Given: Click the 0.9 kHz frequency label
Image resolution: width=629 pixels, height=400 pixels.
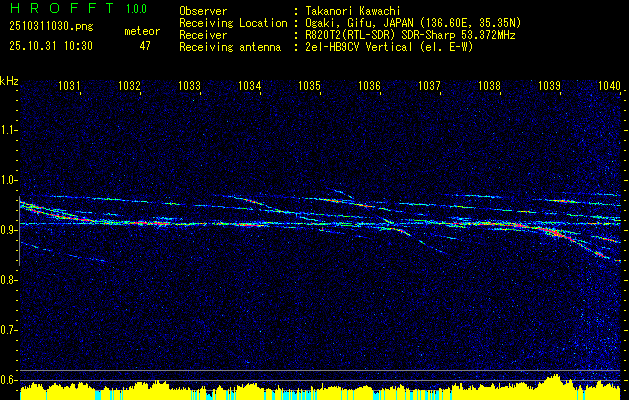Looking at the screenshot, I should 8,230.
